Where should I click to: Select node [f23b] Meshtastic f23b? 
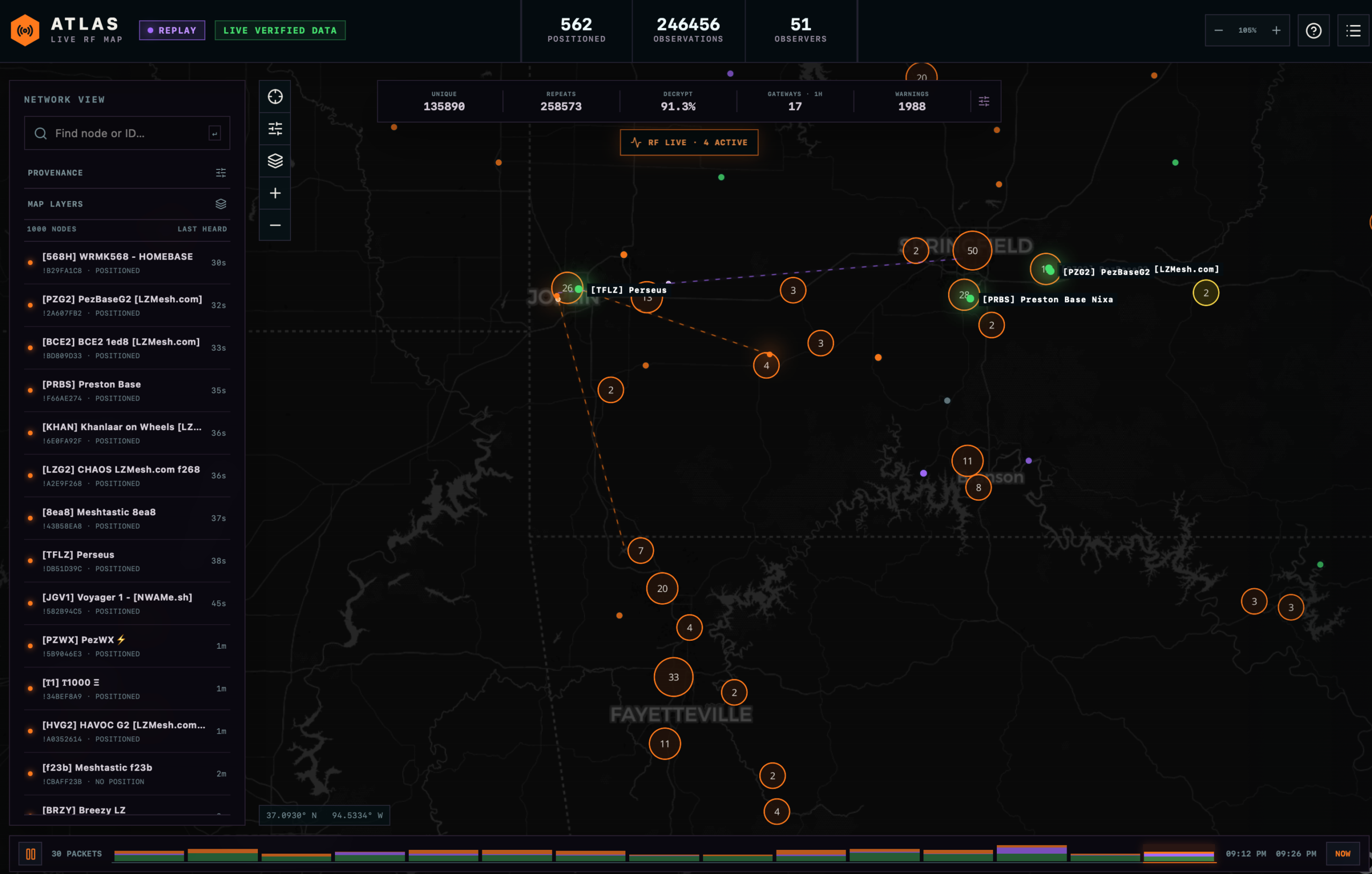click(127, 774)
